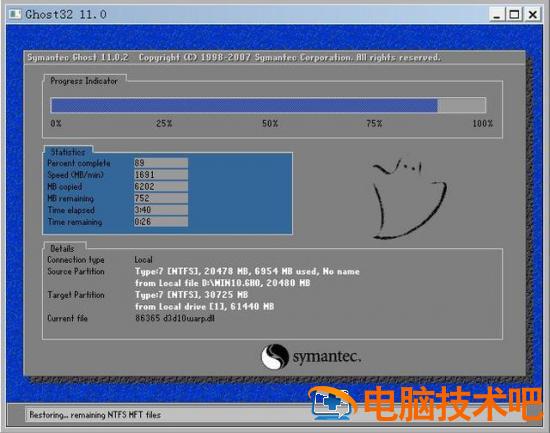Select the Statistics group label
550x433 pixels.
[68, 152]
